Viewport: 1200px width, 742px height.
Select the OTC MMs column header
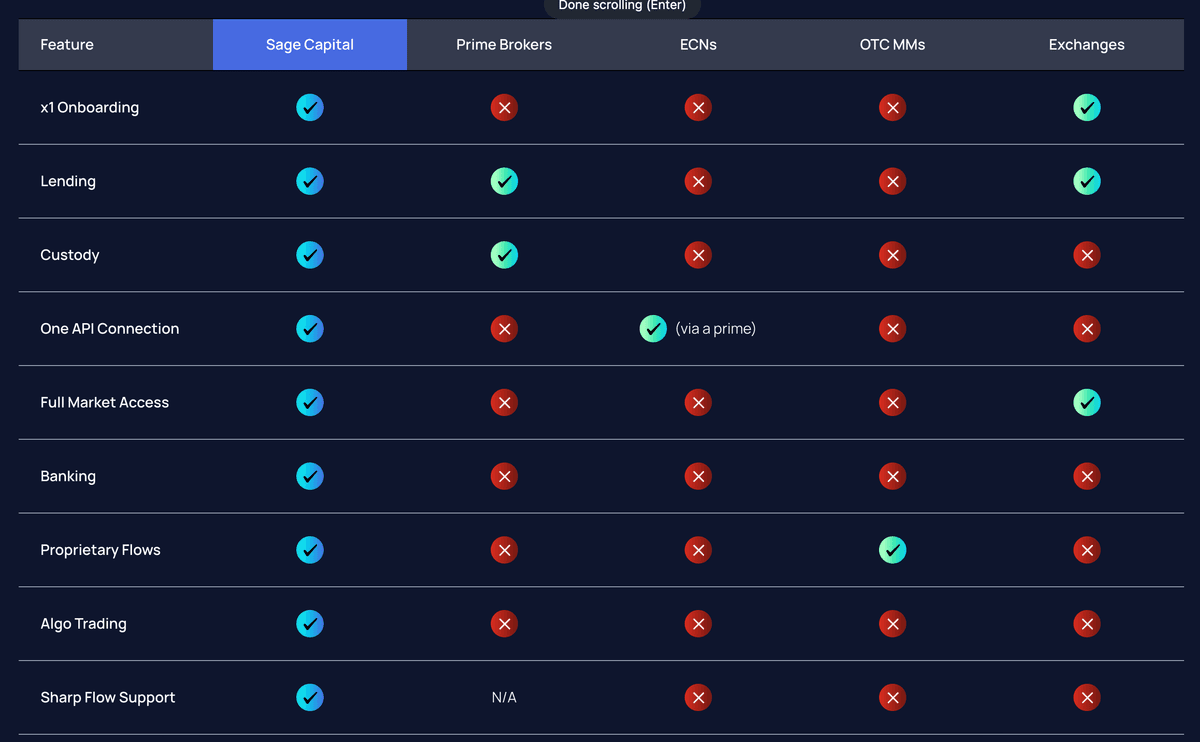coord(892,44)
